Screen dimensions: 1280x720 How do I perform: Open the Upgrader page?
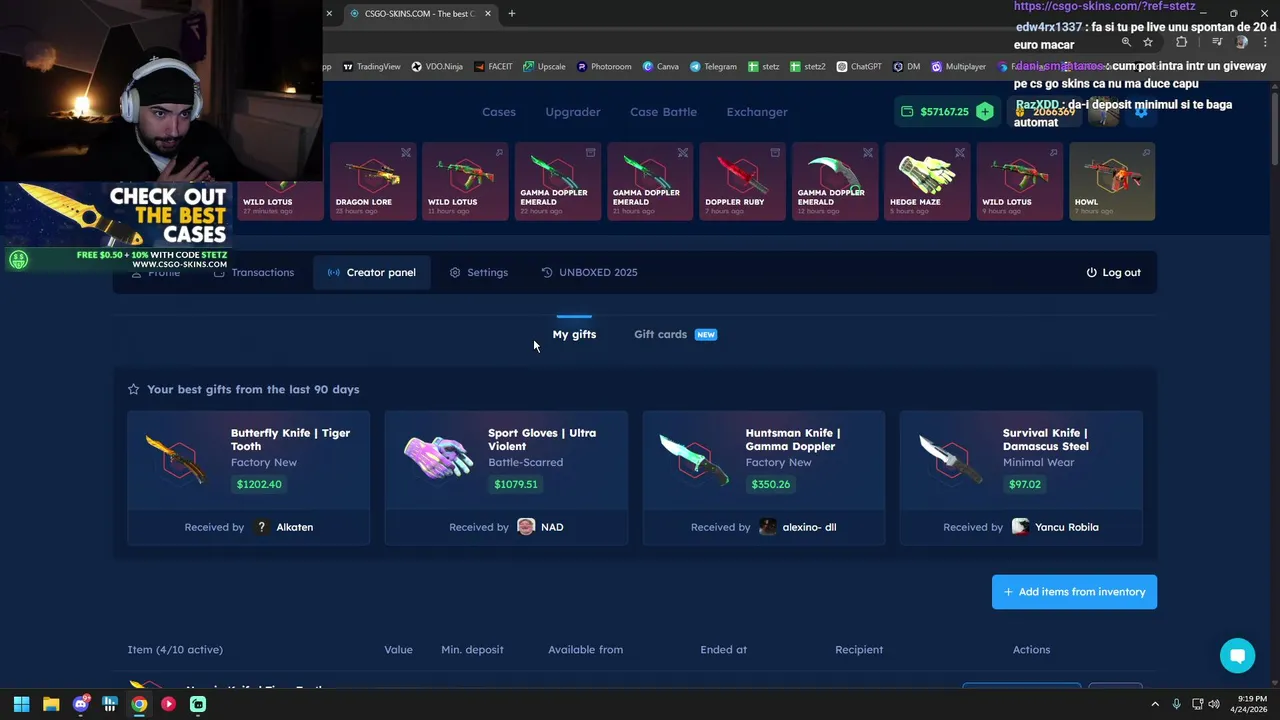[x=573, y=112]
